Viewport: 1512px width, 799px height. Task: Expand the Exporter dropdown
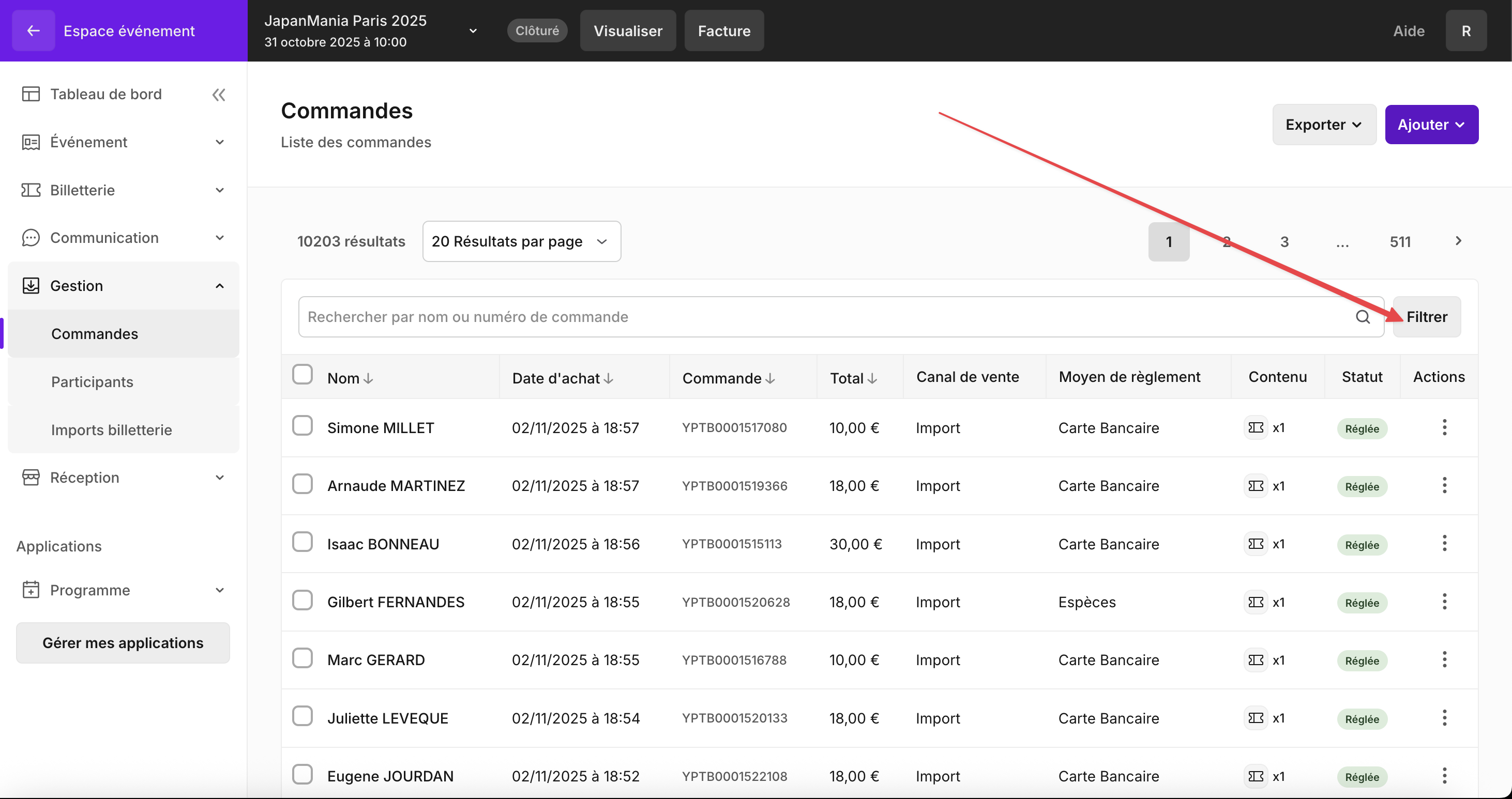tap(1324, 125)
